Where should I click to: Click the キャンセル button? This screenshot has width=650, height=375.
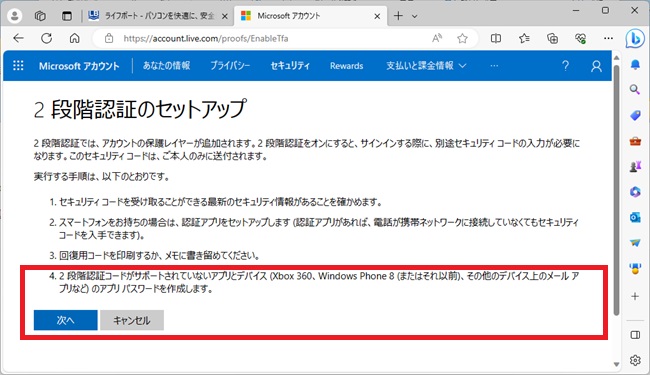(x=132, y=320)
